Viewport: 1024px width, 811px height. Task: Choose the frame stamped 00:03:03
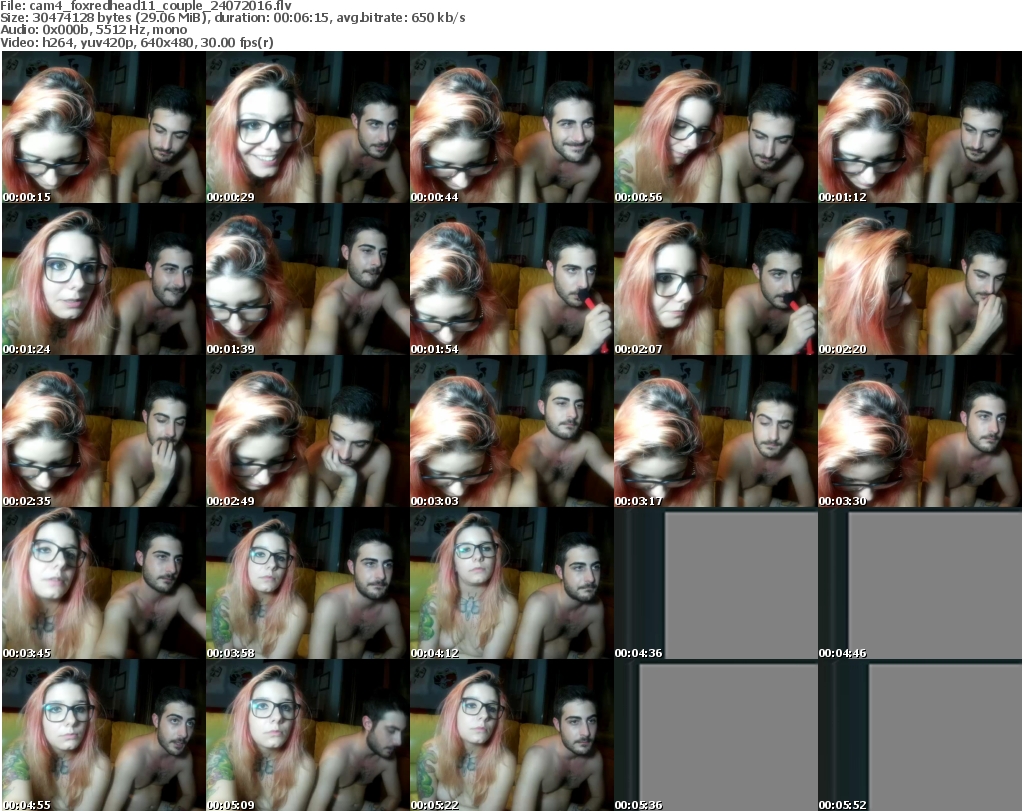511,432
